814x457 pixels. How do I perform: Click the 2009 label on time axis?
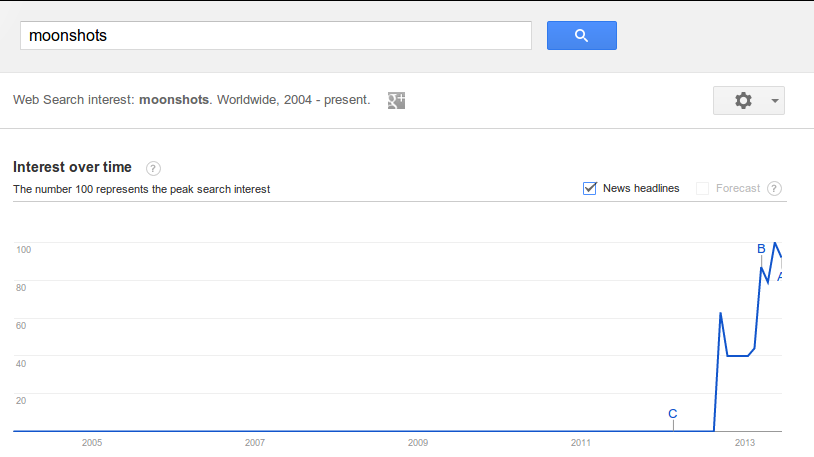[x=418, y=442]
